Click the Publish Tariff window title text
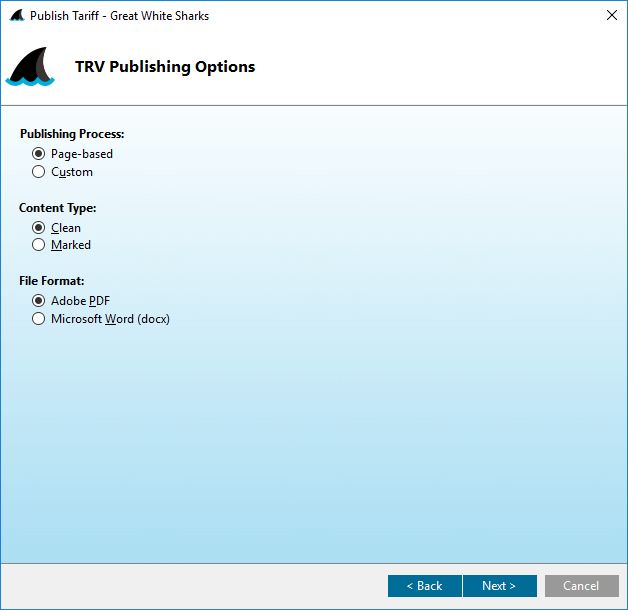This screenshot has height=610, width=628. [120, 16]
